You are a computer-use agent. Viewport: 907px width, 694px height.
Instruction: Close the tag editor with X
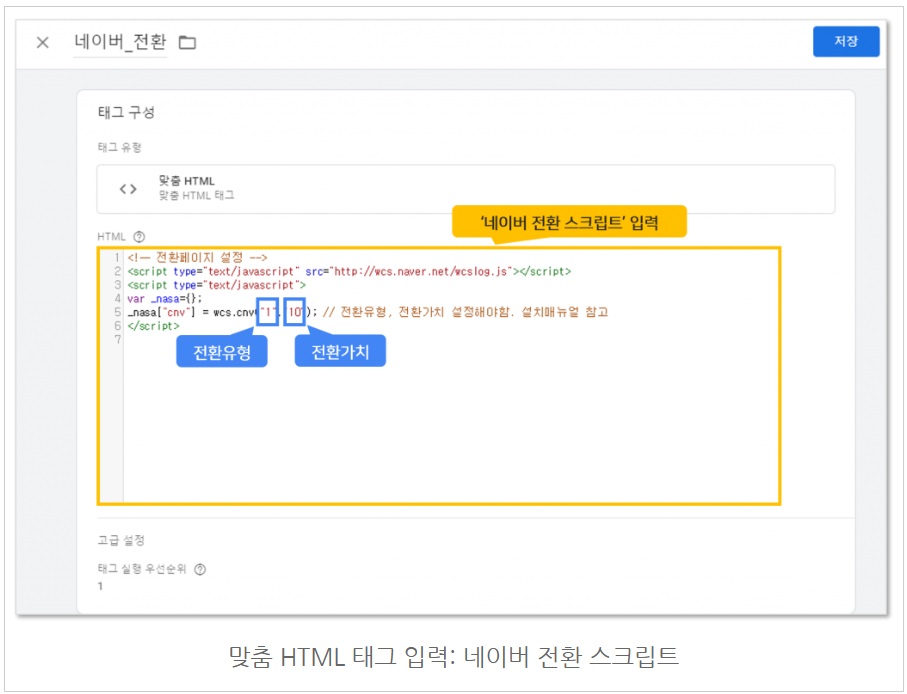[x=42, y=42]
